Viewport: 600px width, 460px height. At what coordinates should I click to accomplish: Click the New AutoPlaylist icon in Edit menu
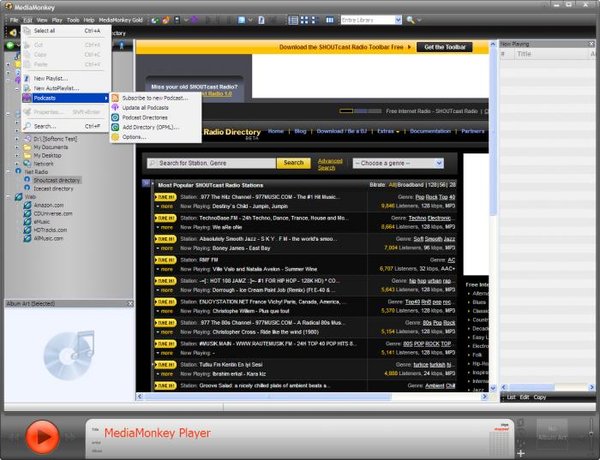27,88
